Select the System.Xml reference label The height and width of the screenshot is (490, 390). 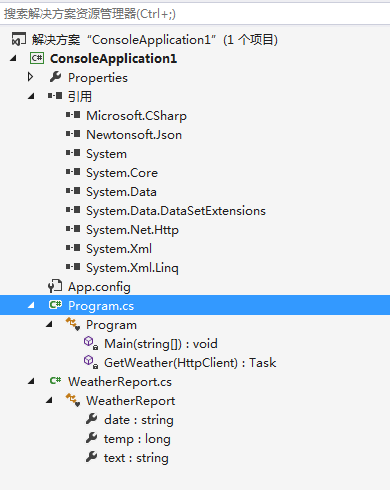point(119,249)
